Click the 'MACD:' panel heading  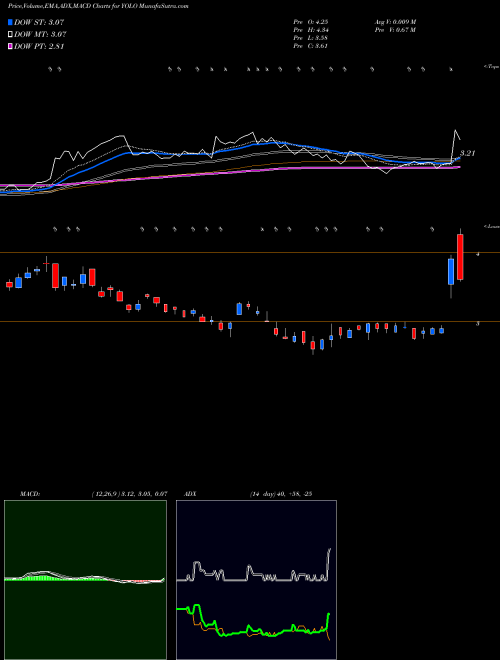30,494
